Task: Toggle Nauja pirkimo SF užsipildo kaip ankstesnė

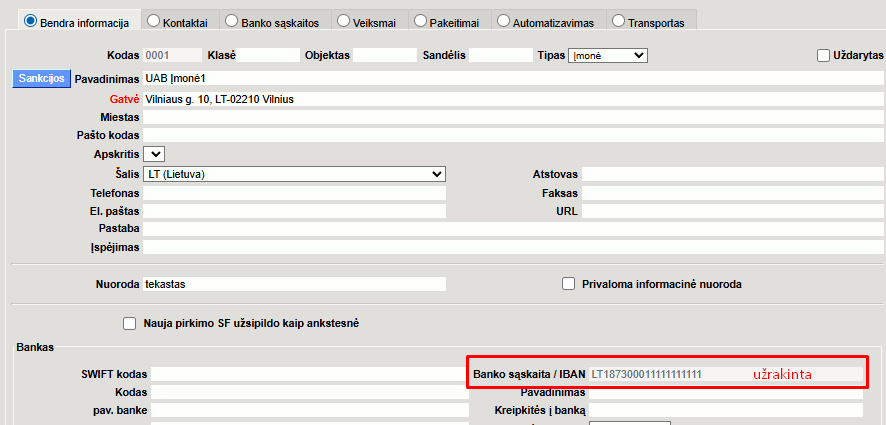Action: point(129,323)
